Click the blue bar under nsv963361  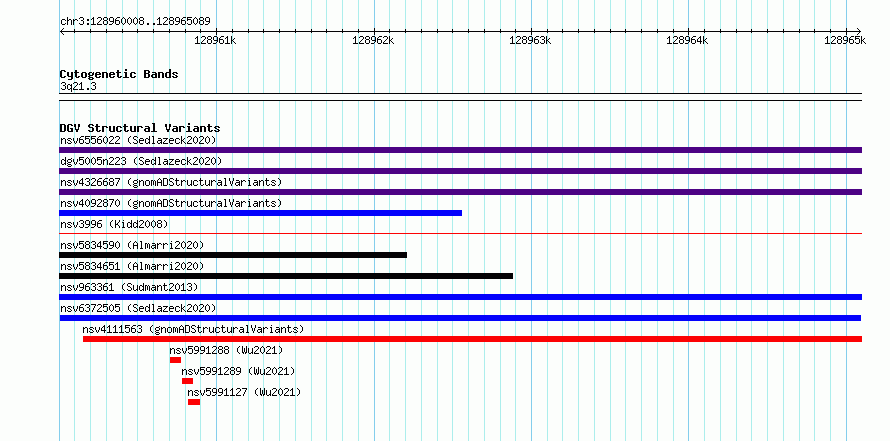click(460, 297)
